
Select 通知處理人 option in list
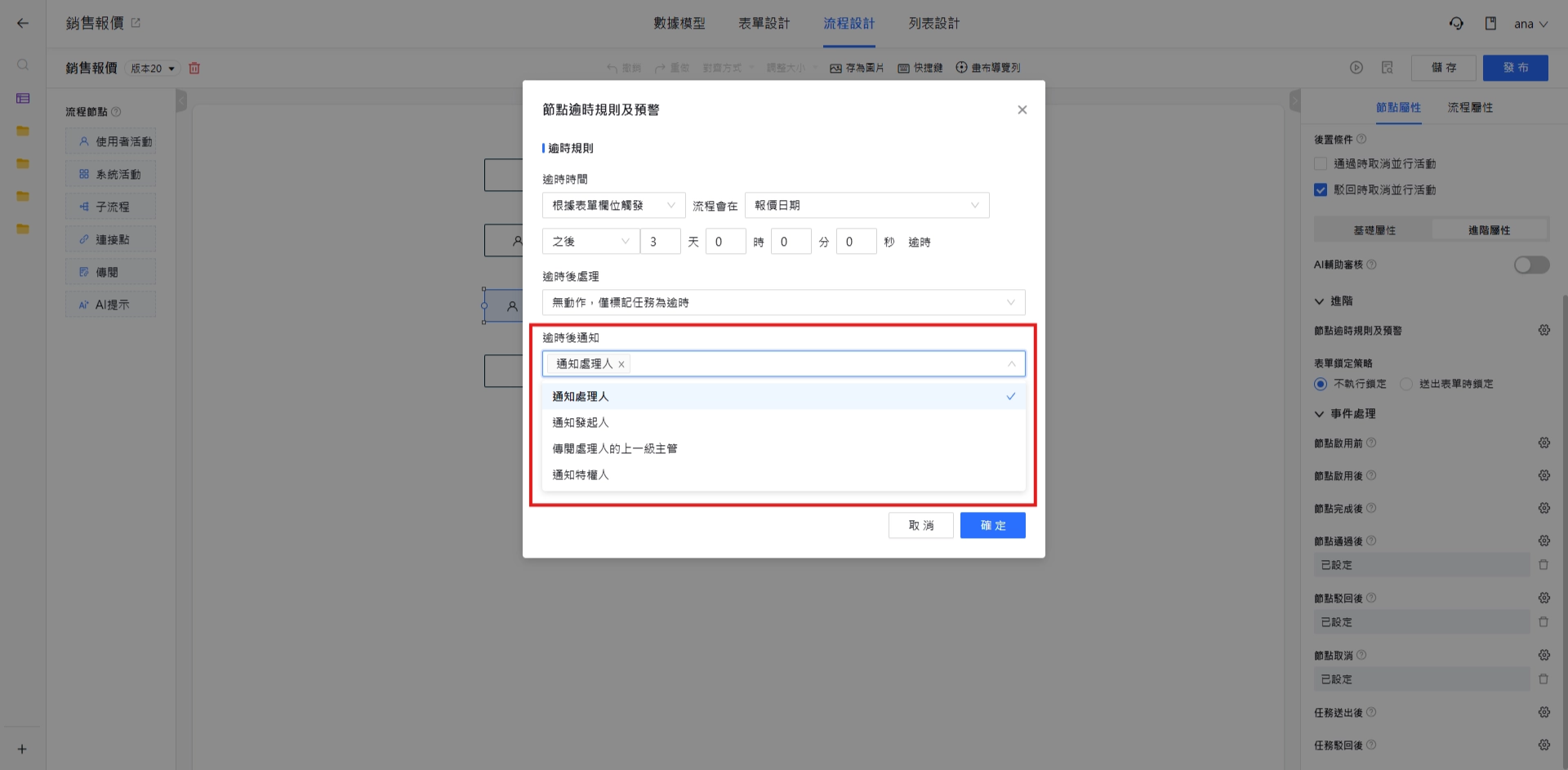(784, 397)
